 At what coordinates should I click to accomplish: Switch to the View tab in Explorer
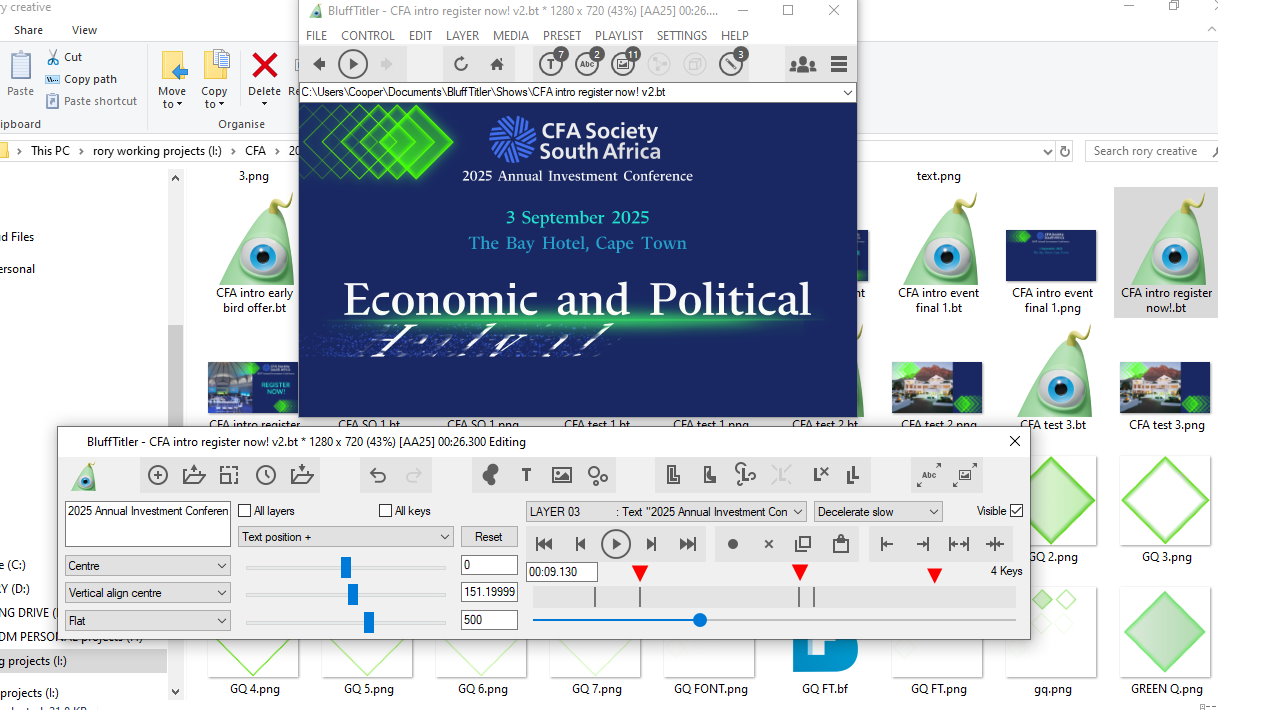coord(85,30)
